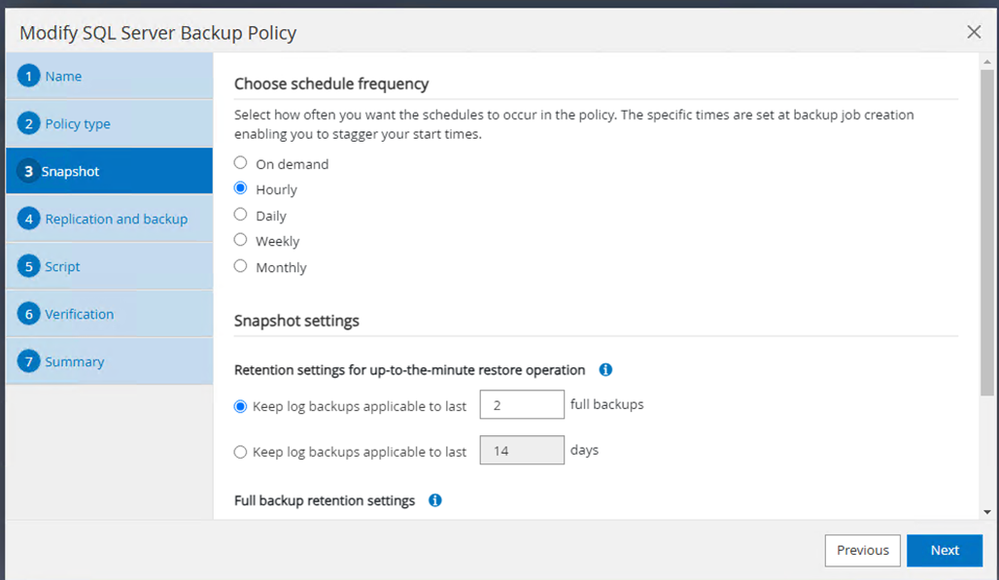The width and height of the screenshot is (999, 580).
Task: Click the Previous button
Action: pyautogui.click(x=862, y=550)
